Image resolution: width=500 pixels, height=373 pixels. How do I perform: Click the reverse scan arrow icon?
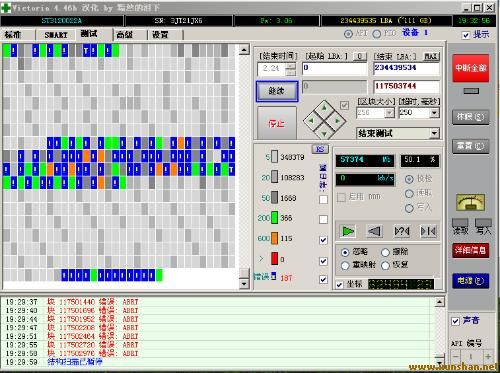(374, 231)
